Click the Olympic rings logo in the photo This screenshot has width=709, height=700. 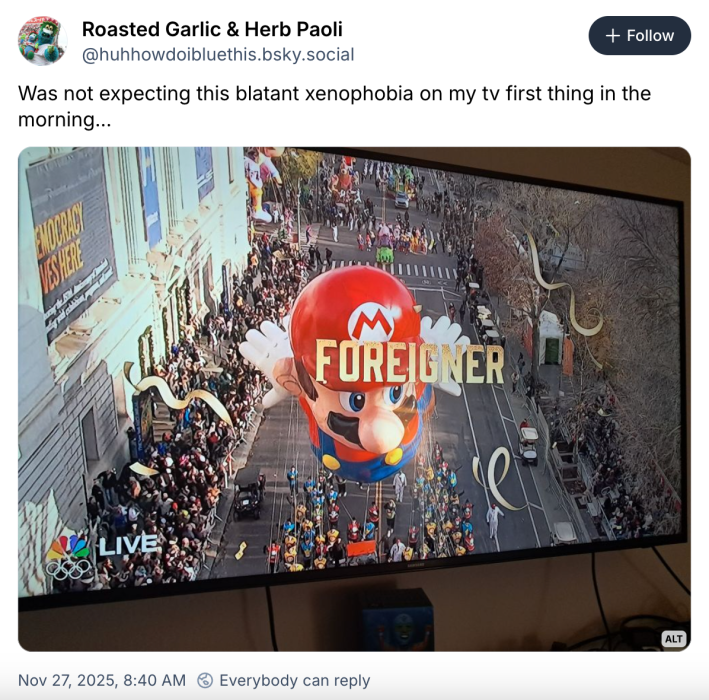coord(69,570)
